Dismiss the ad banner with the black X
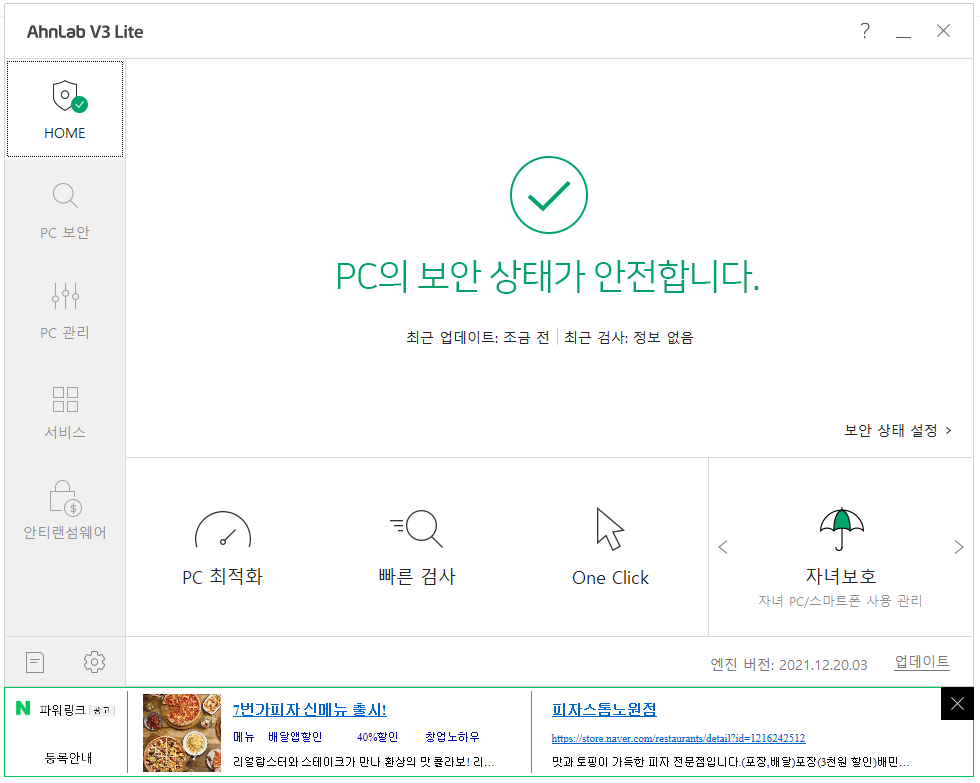This screenshot has height=783, width=980. coord(957,703)
